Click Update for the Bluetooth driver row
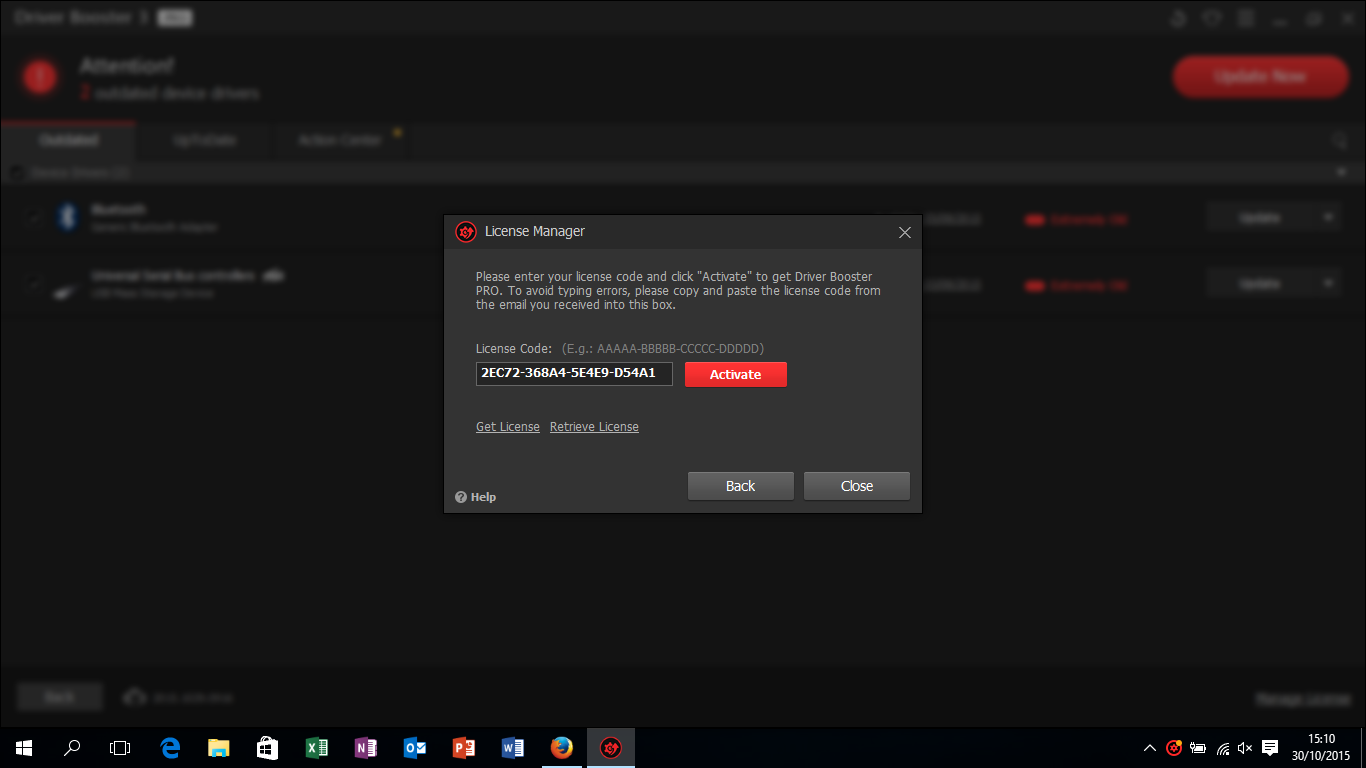1366x768 pixels. pyautogui.click(x=1260, y=218)
